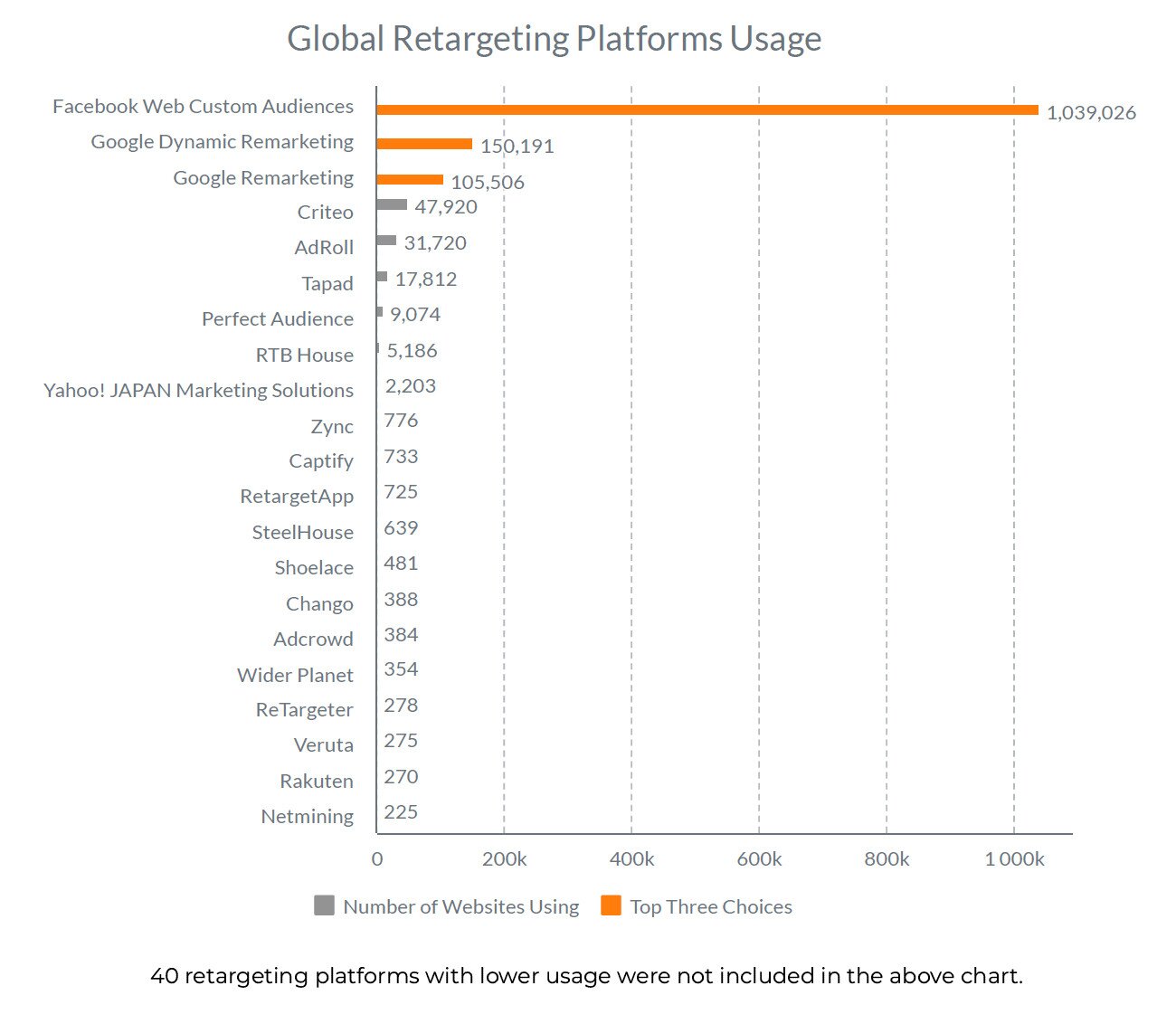Click the value label 275
1176x1033 pixels.
tap(402, 741)
